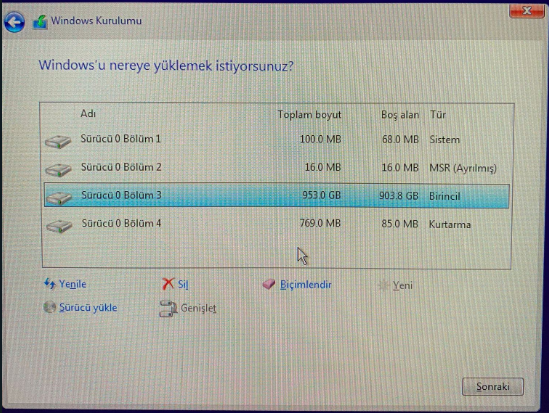
Task: Go back using the blue arrow button
Action: tap(14, 22)
